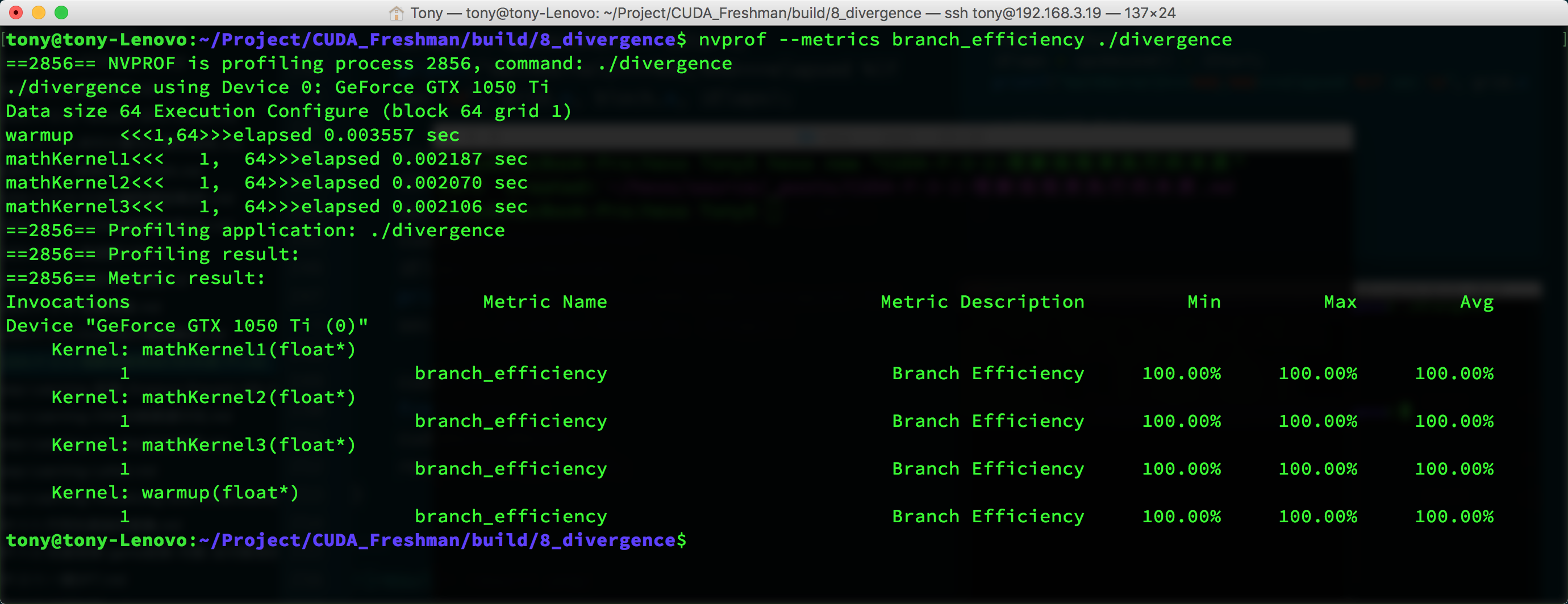Close the terminal window with red button

[16, 13]
